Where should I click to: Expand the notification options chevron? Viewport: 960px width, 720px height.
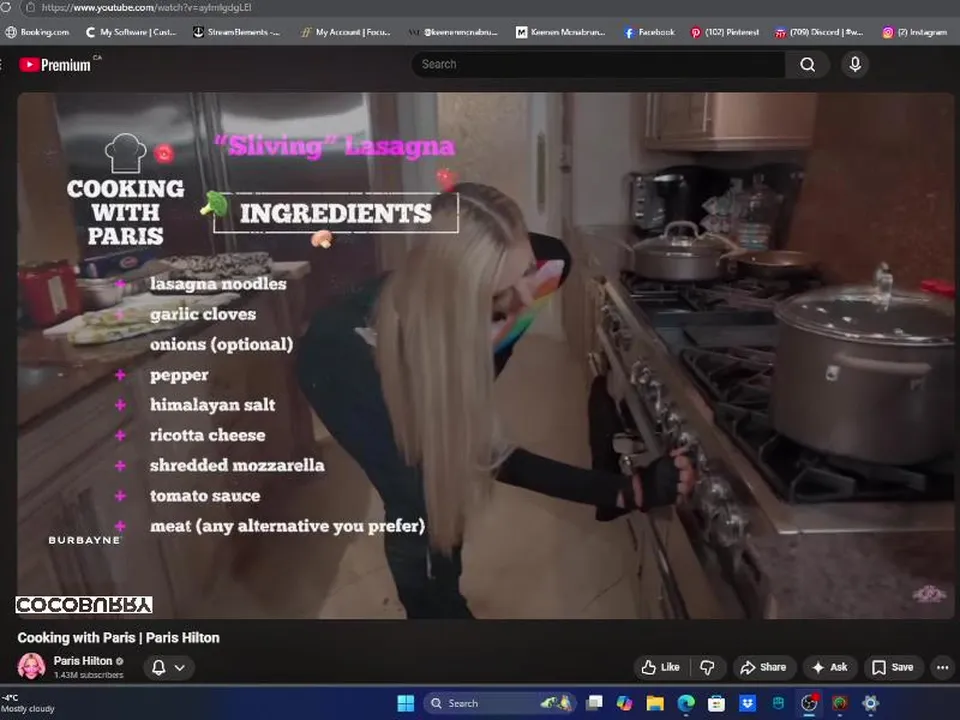pyautogui.click(x=180, y=667)
